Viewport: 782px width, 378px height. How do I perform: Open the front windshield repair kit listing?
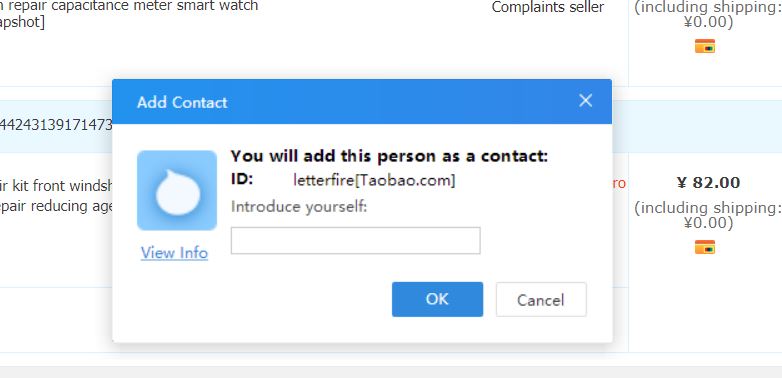click(56, 186)
